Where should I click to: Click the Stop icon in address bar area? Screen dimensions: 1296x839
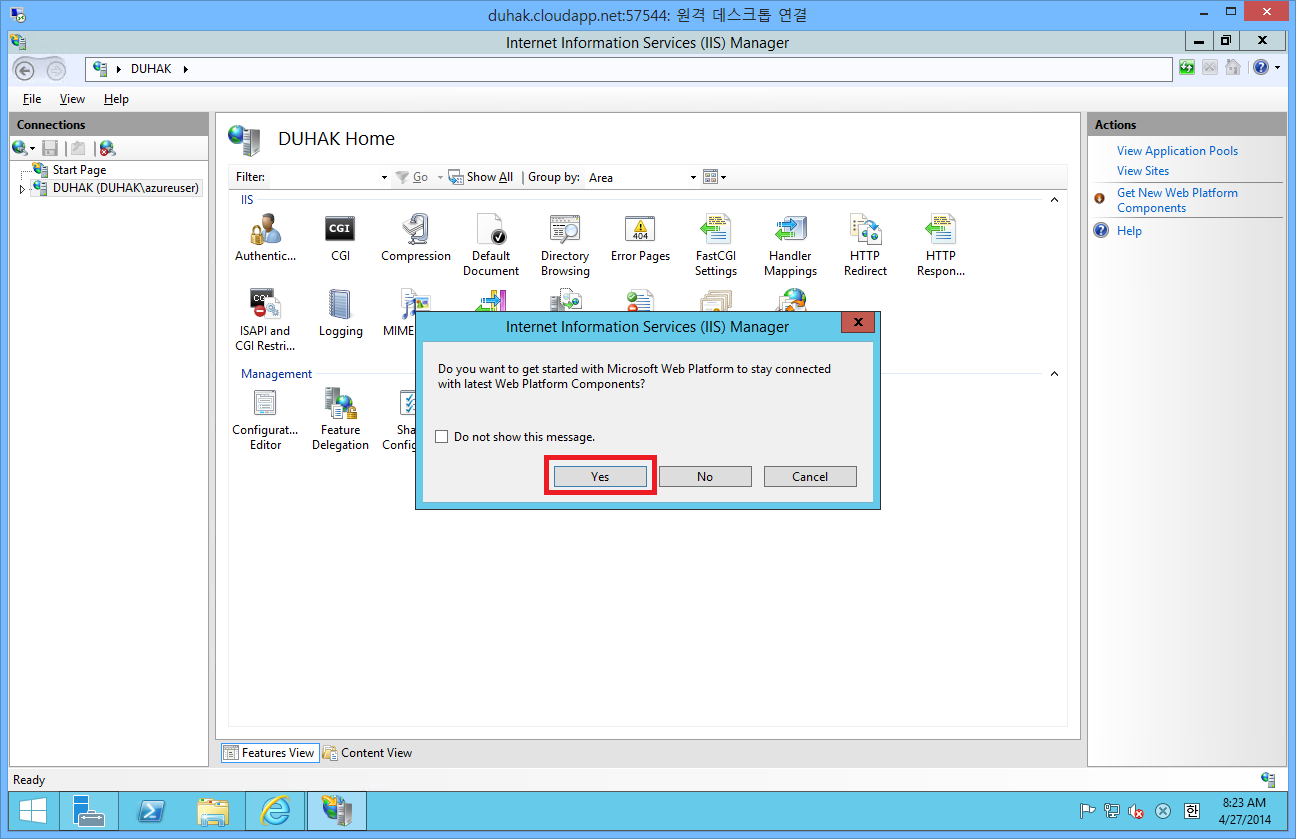pos(1210,68)
